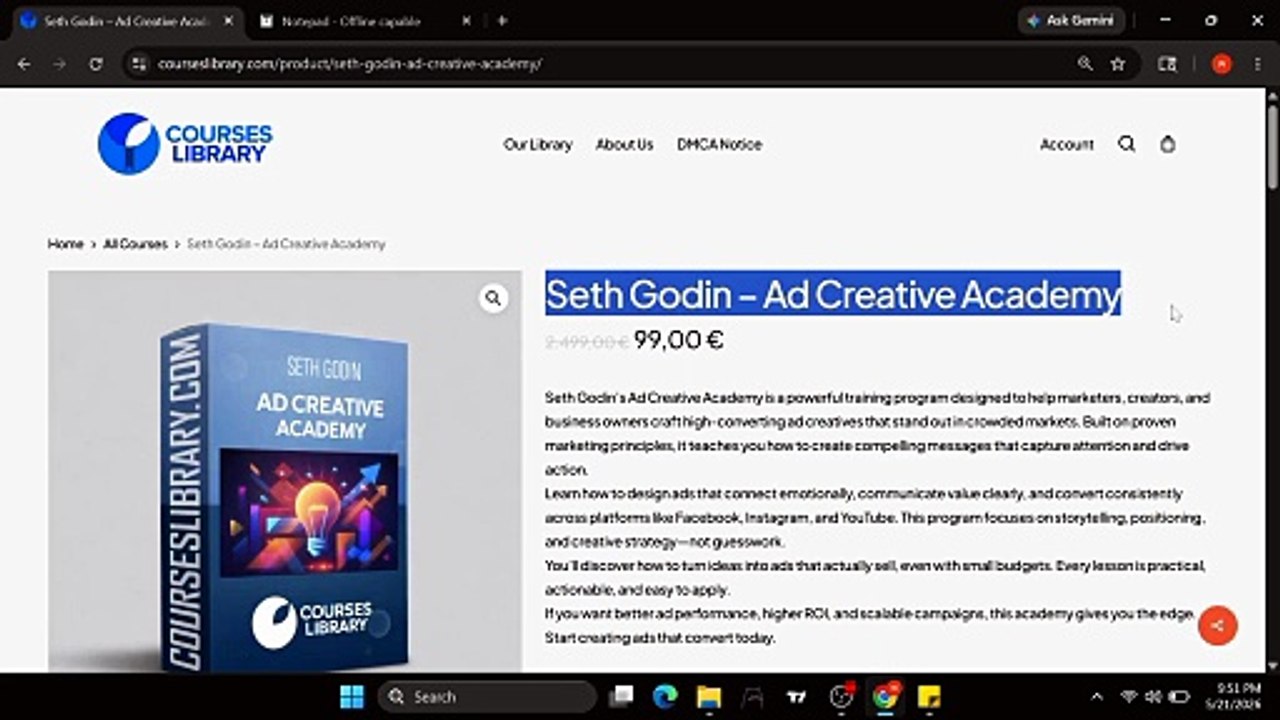Show hidden system tray icons

click(x=1097, y=696)
